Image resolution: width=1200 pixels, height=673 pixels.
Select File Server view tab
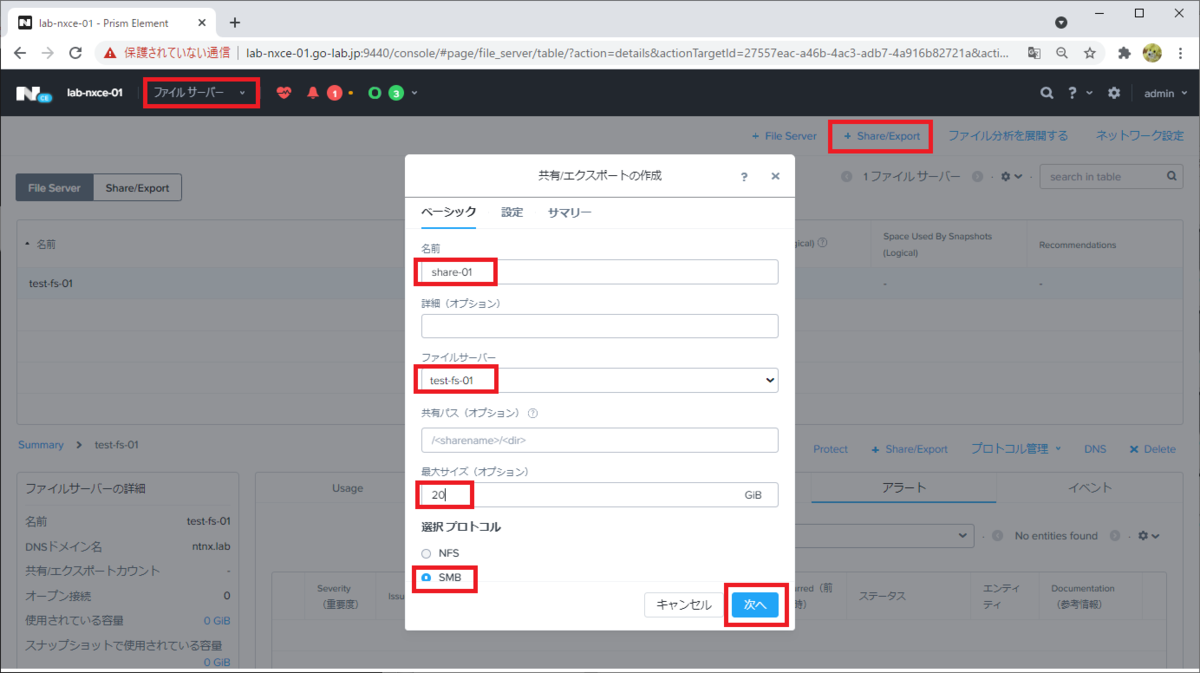[x=55, y=187]
